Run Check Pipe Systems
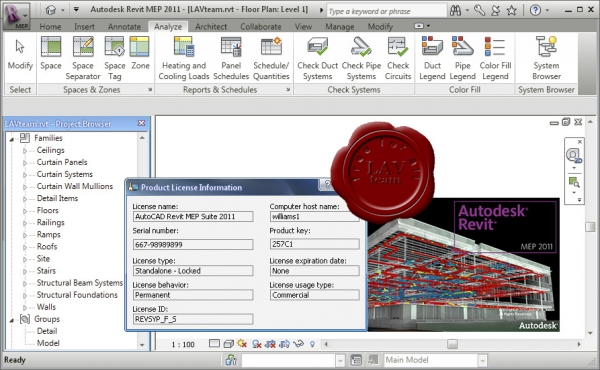The height and width of the screenshot is (370, 600). pyautogui.click(x=361, y=57)
